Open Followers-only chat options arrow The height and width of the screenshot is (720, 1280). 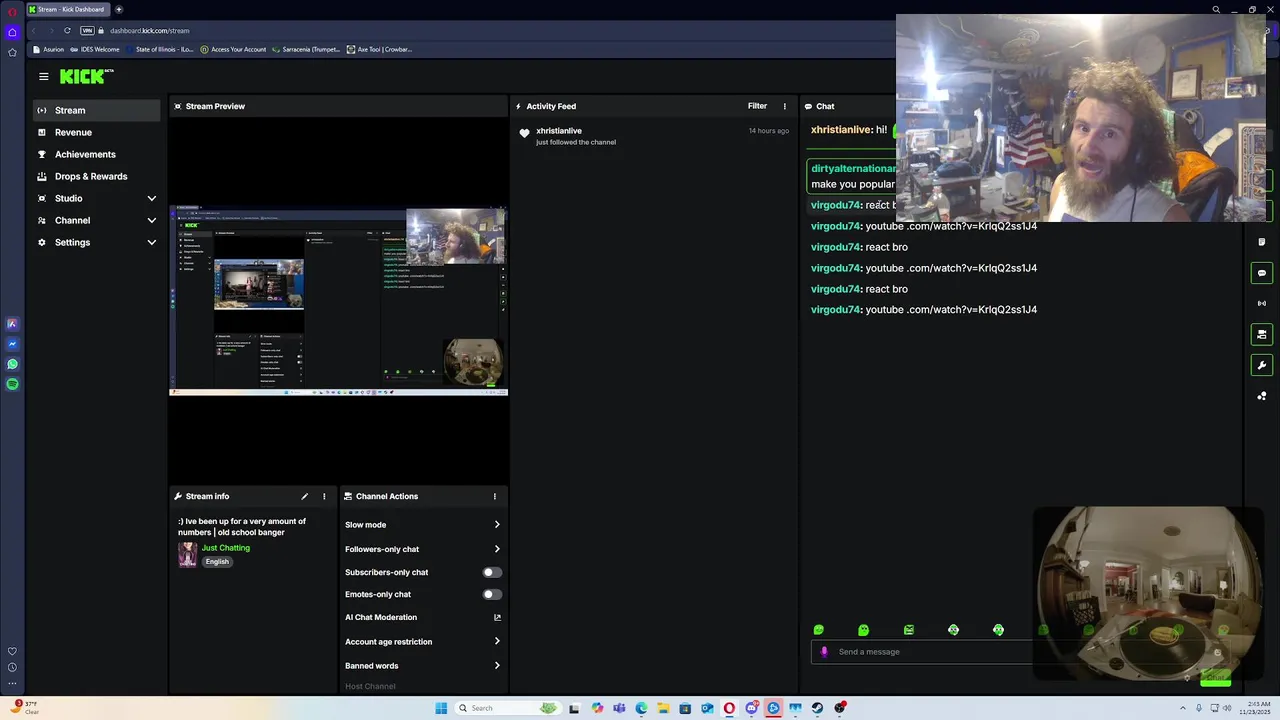497,549
